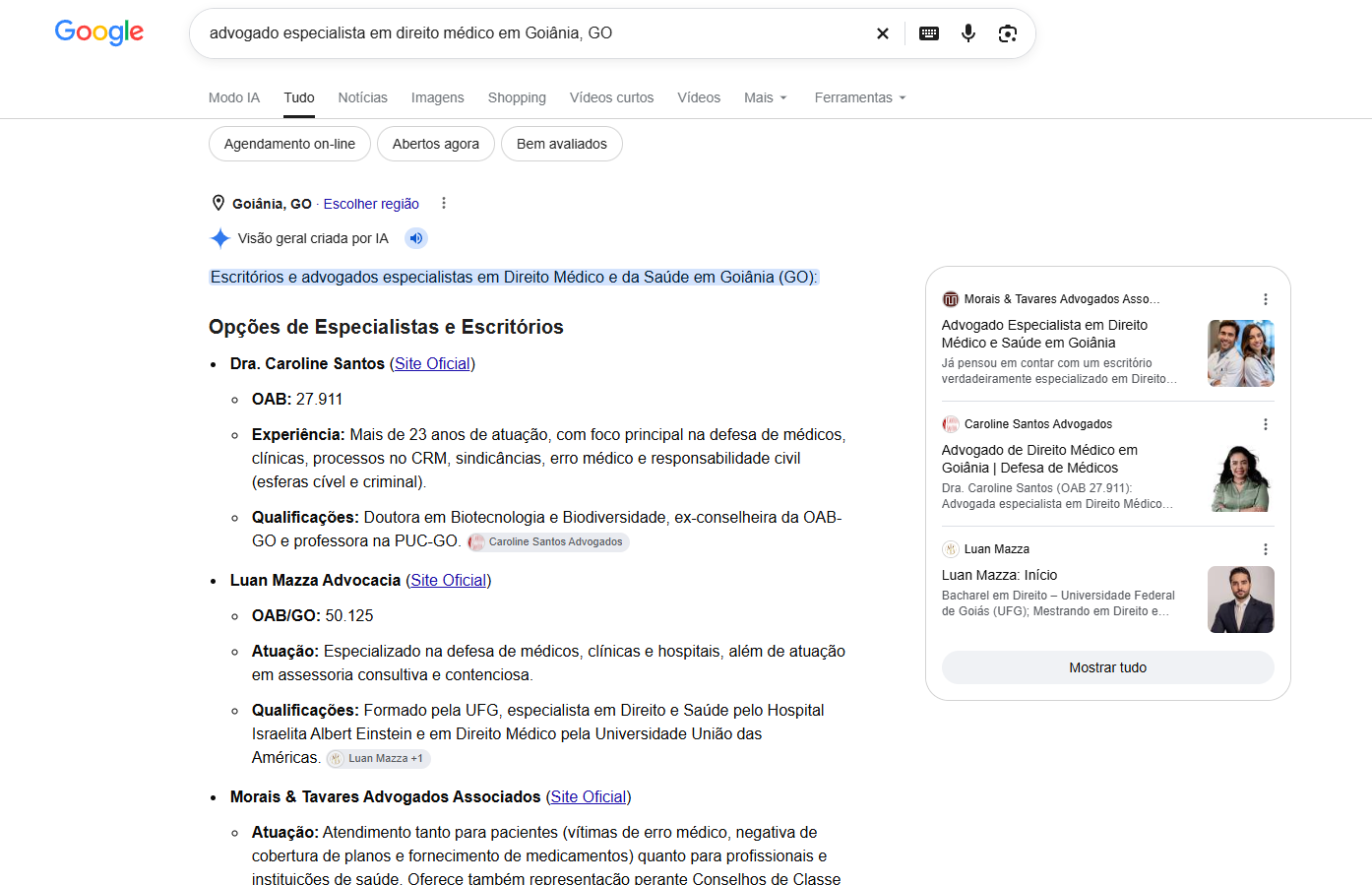Screen dimensions: 1372x885
Task: Open search by image (Lens) icon
Action: pyautogui.click(x=1008, y=33)
